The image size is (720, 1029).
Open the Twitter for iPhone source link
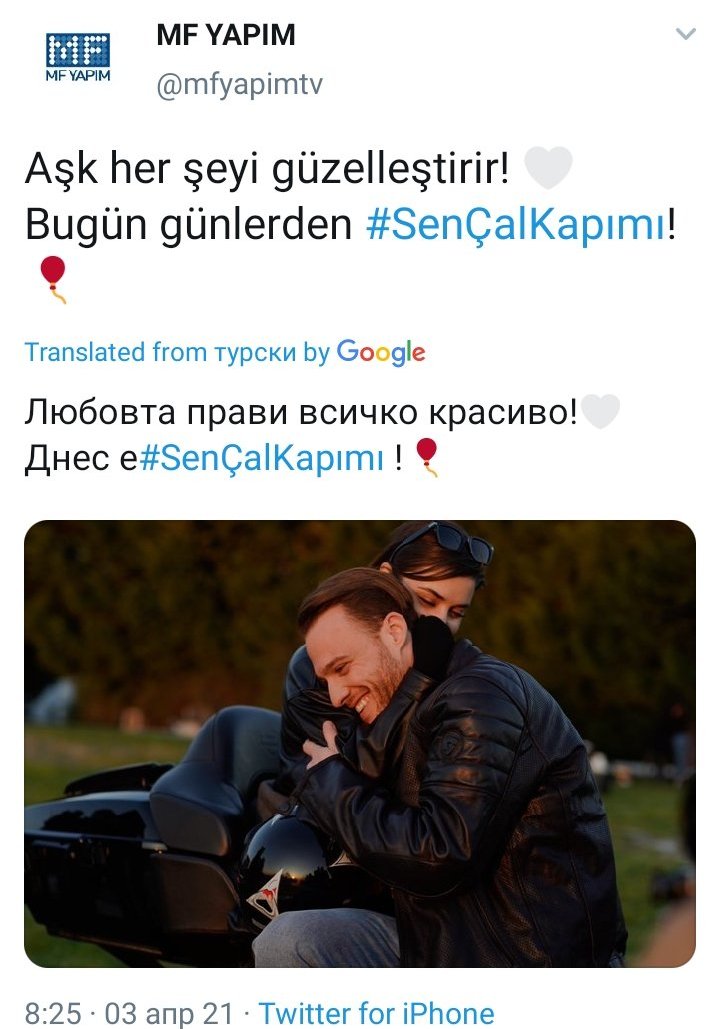(x=377, y=1013)
